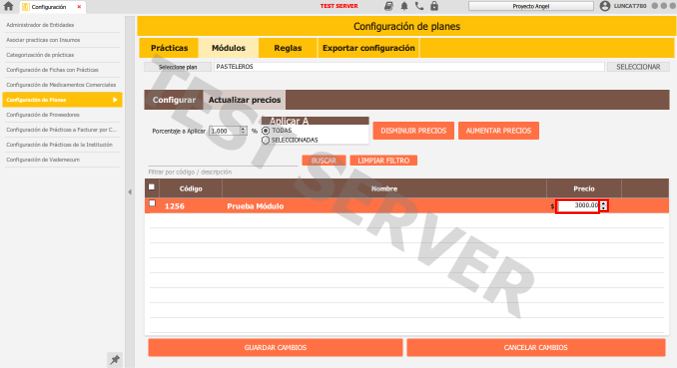Screen dimensions: 677x368
Task: Lock session with padlock icon
Action: (x=434, y=6)
